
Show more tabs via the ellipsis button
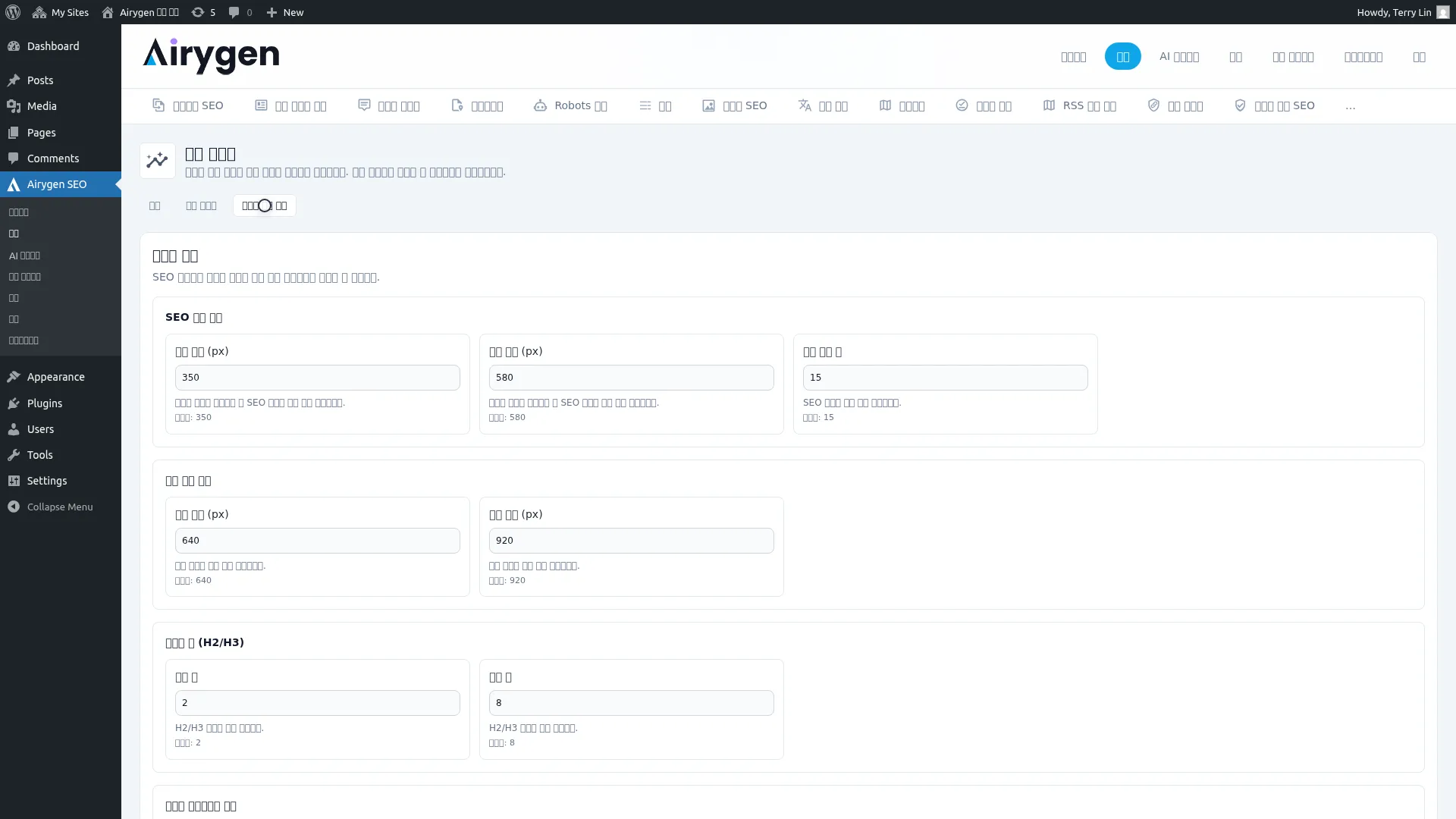click(1351, 106)
